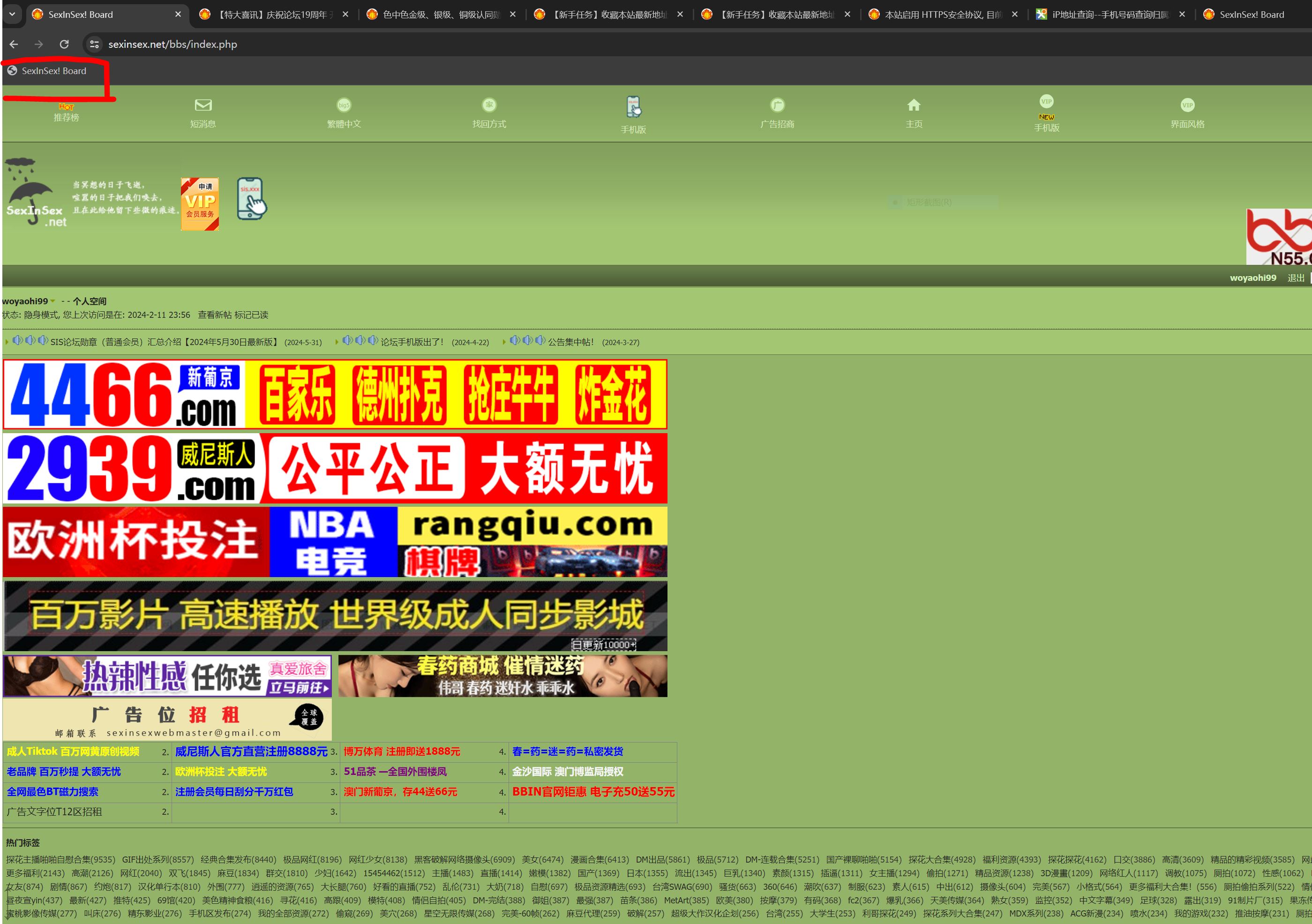Open the 广告招商 icon
The image size is (1312, 924).
[x=777, y=105]
